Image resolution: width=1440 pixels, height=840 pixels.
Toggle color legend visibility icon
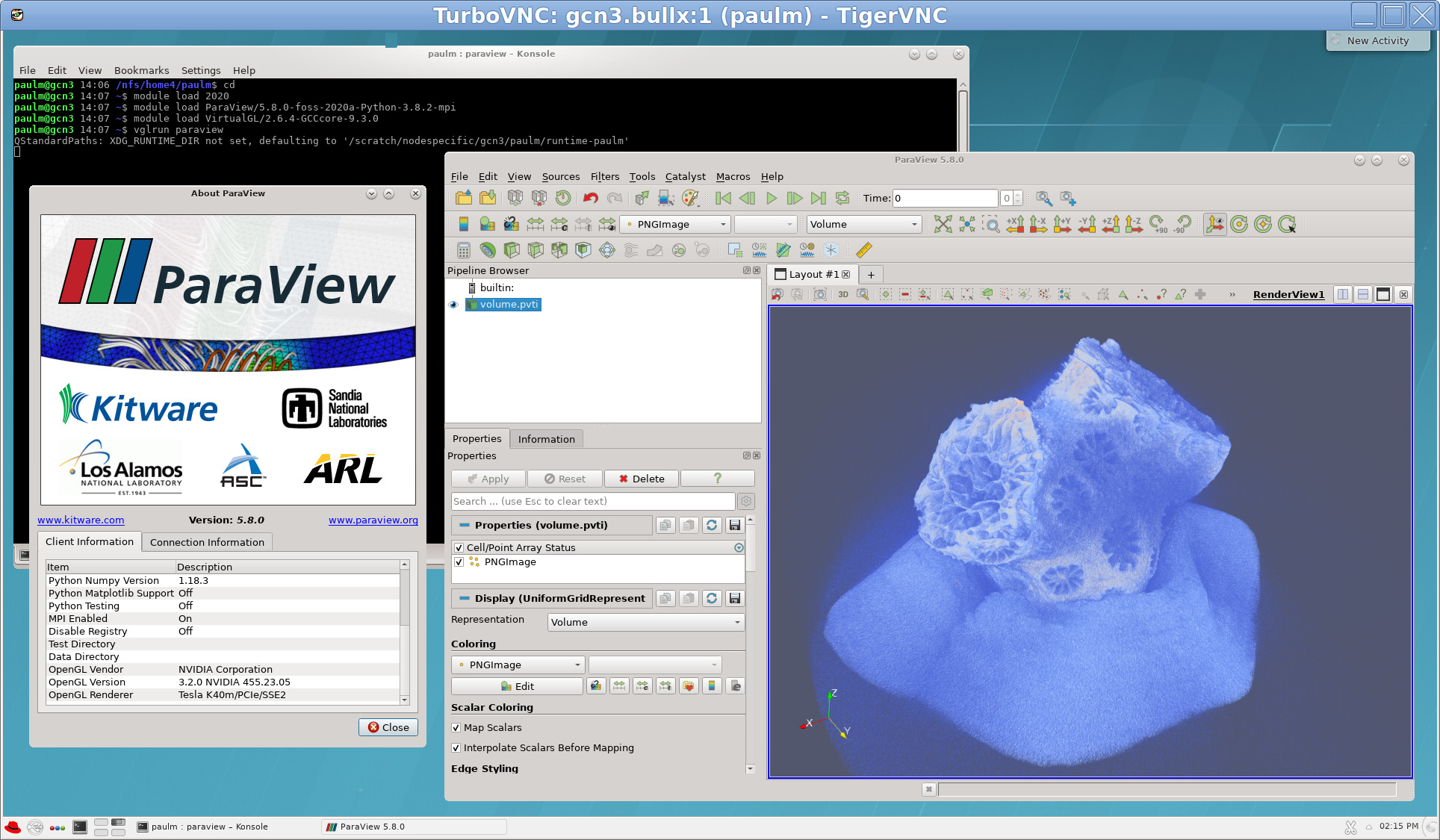(x=463, y=224)
